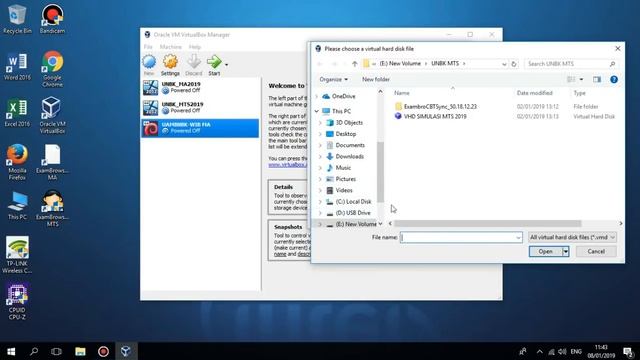Refresh the folder view in dialog
The width and height of the screenshot is (640, 360).
pos(514,64)
